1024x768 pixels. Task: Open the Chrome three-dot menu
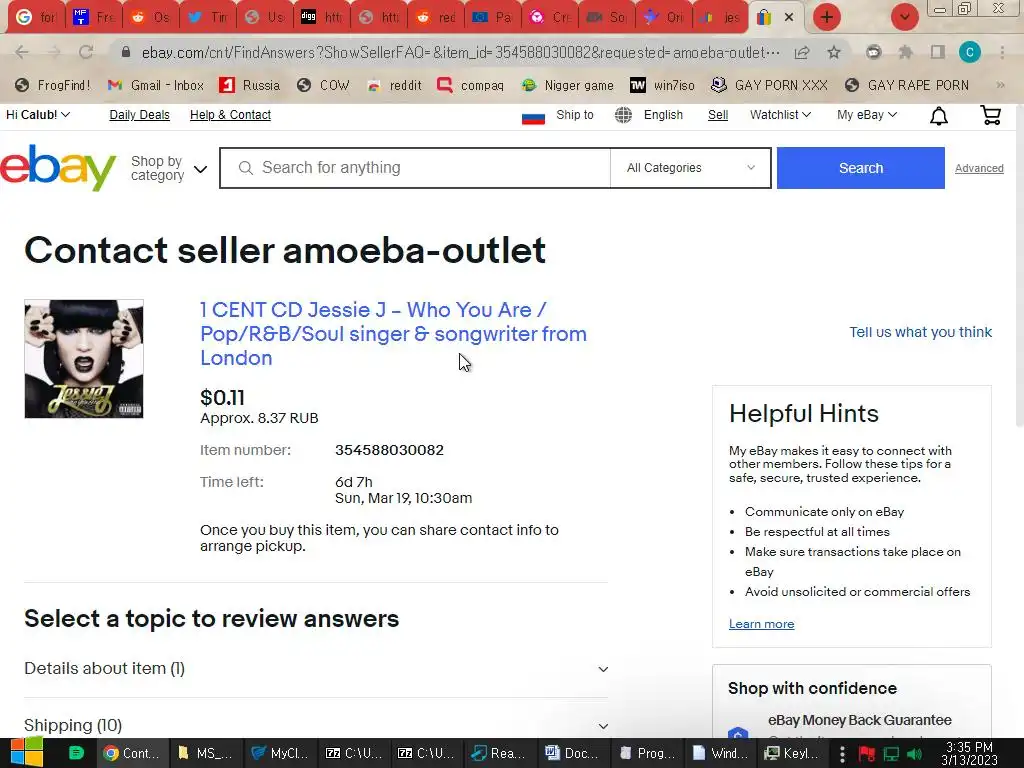(1002, 52)
